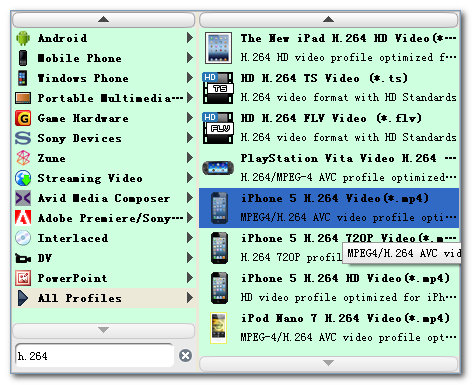Expand the Interlaced submenu arrow

click(x=190, y=238)
